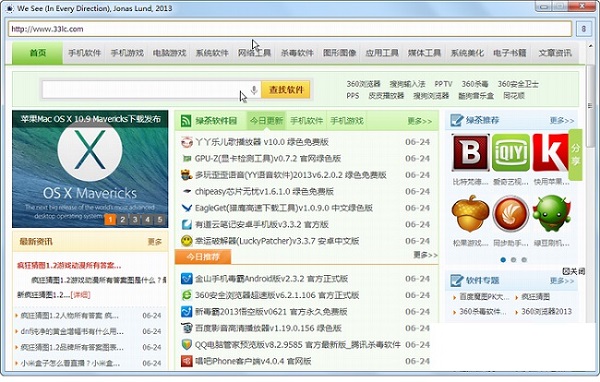Select slide 5 in the banner pagination

160,220
